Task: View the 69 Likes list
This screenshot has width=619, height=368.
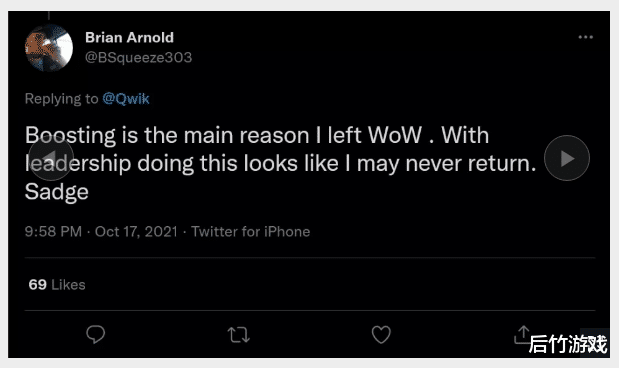Action: (57, 285)
